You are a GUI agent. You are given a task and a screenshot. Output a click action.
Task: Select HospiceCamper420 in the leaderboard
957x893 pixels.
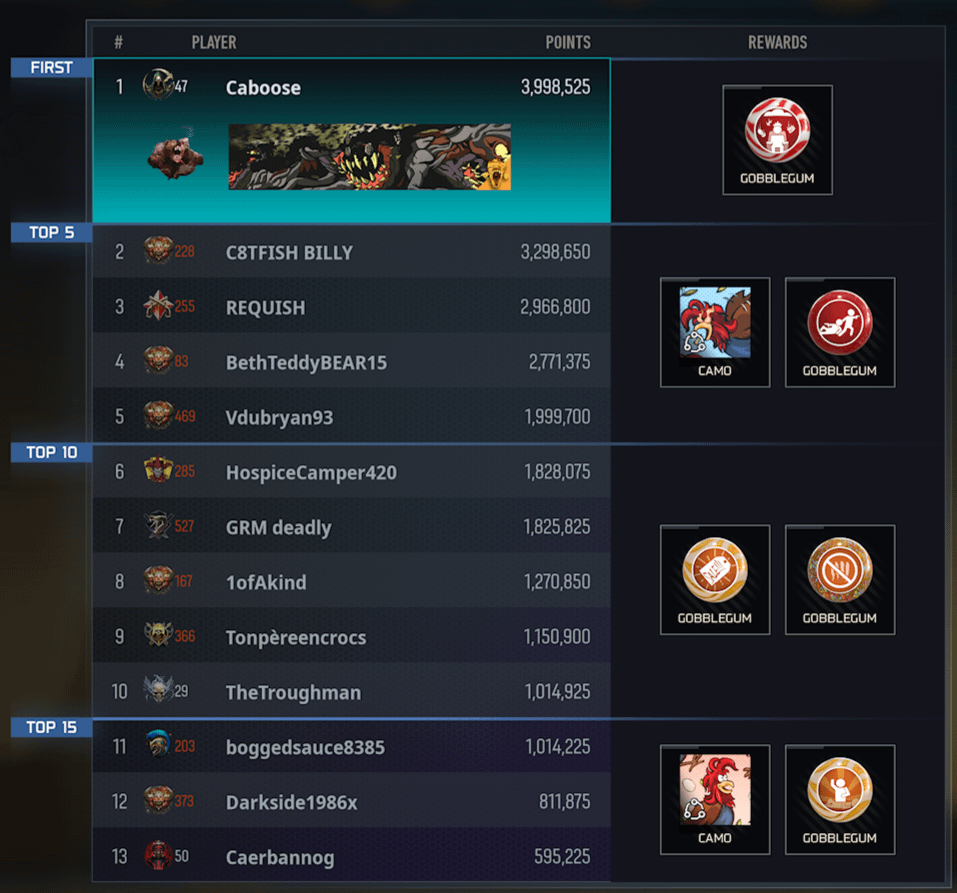pyautogui.click(x=352, y=472)
